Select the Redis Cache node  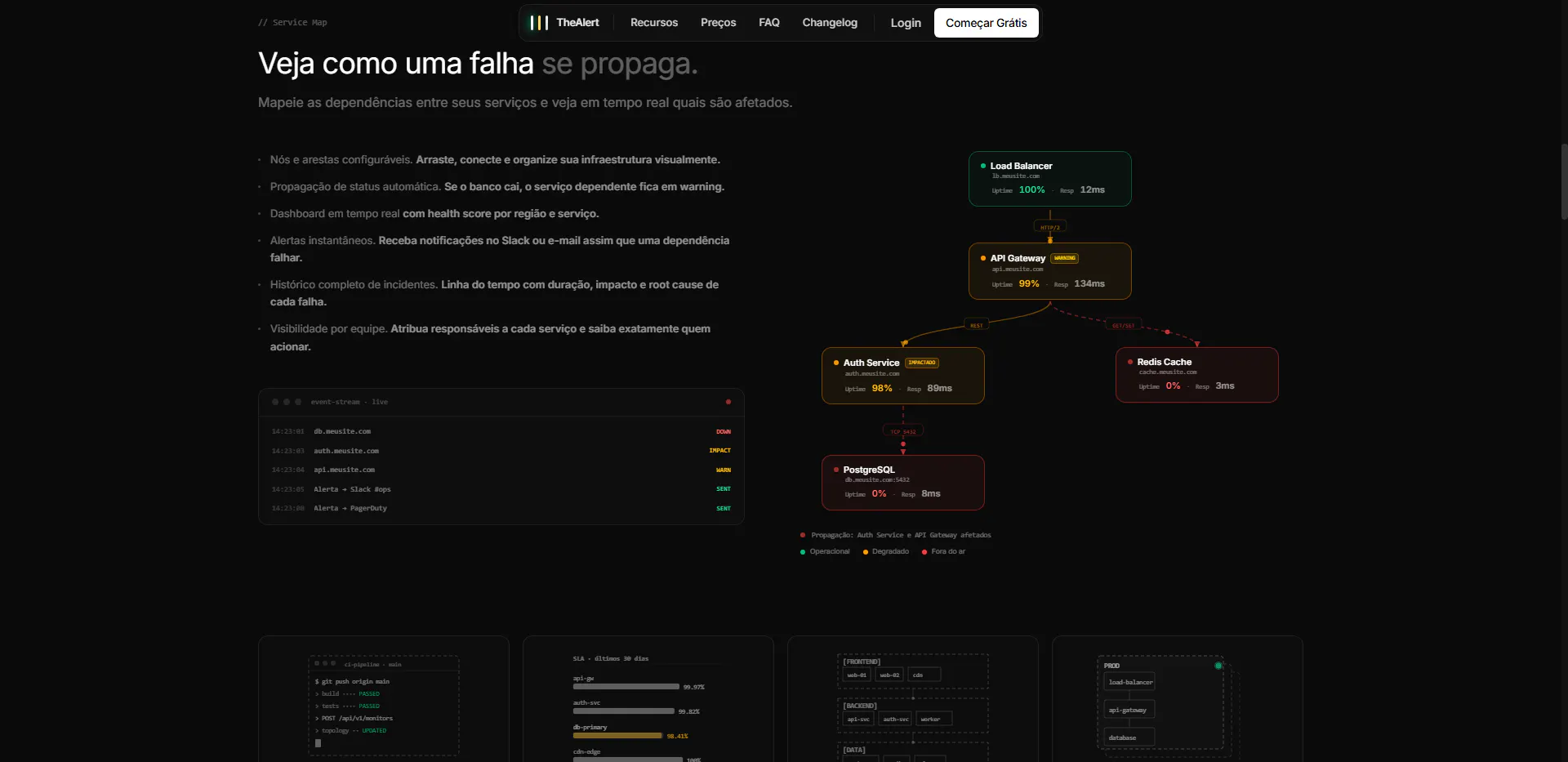click(1197, 375)
